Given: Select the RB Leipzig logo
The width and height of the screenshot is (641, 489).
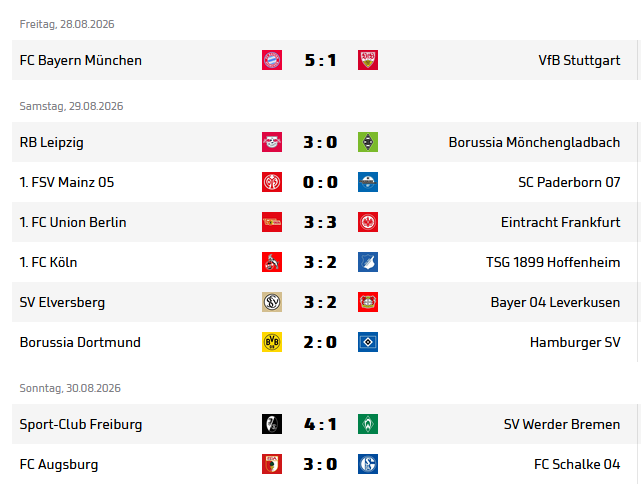Looking at the screenshot, I should point(272,142).
